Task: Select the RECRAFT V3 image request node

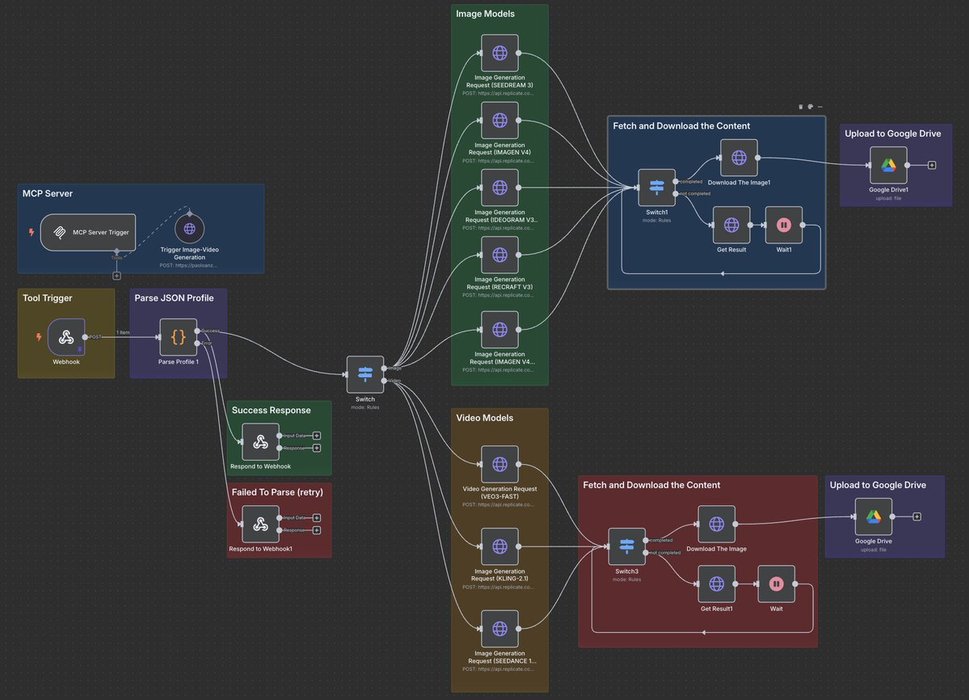Action: 499,255
